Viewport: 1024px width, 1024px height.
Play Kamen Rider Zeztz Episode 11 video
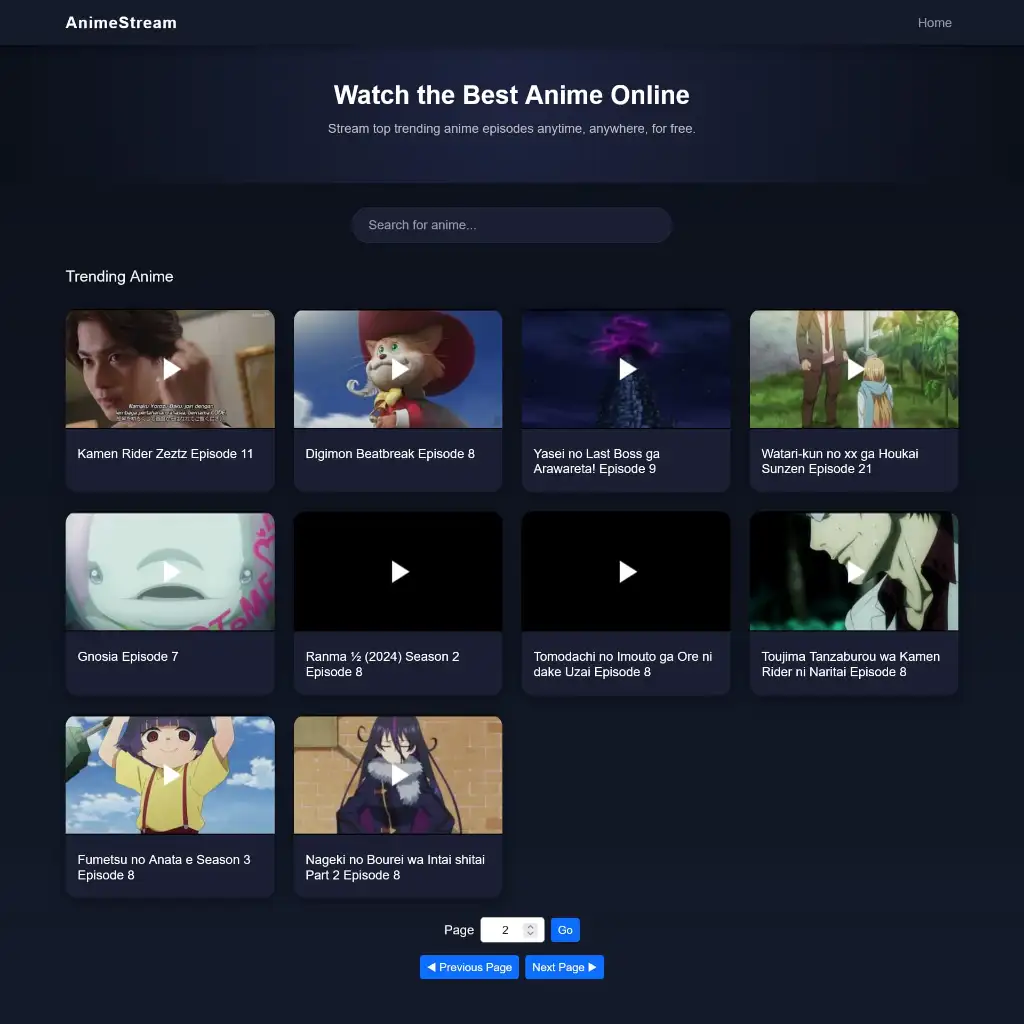[x=171, y=369]
